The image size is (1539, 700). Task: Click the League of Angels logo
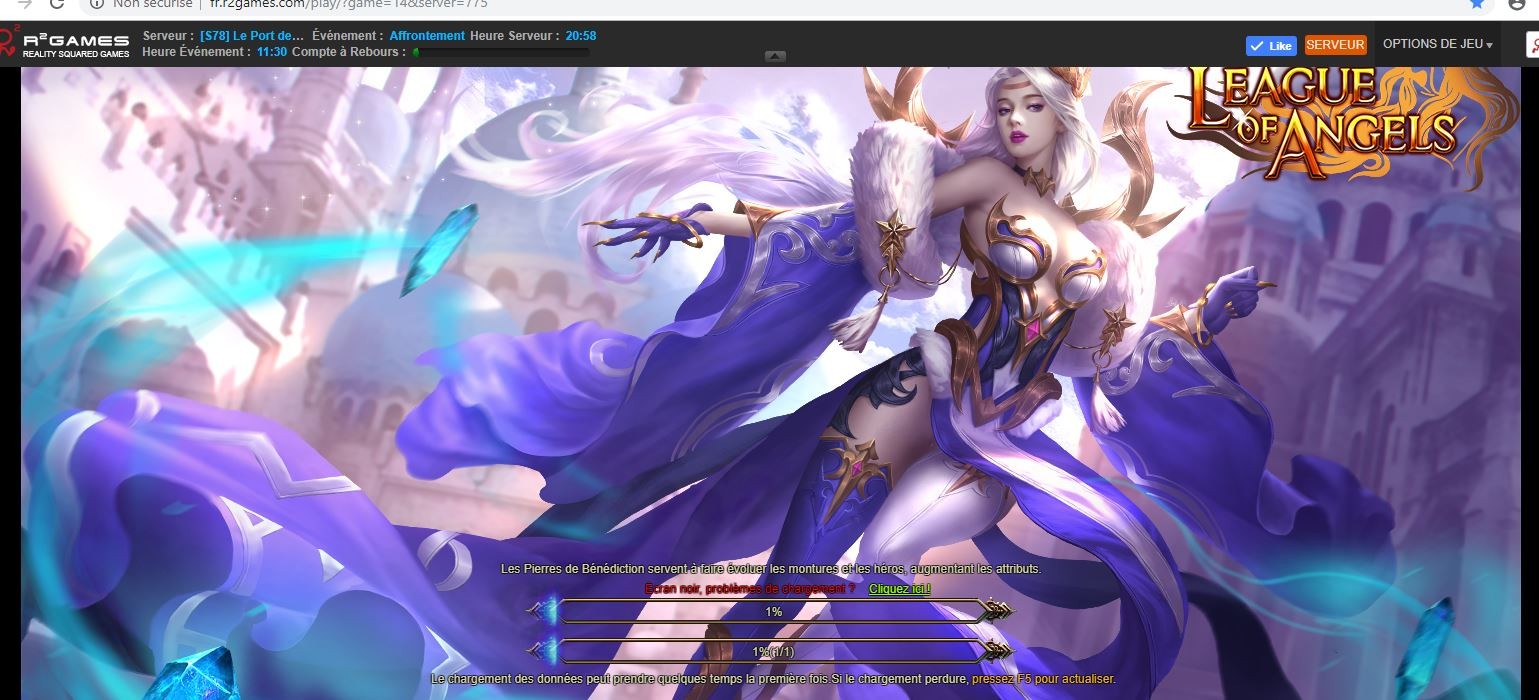click(x=1320, y=120)
